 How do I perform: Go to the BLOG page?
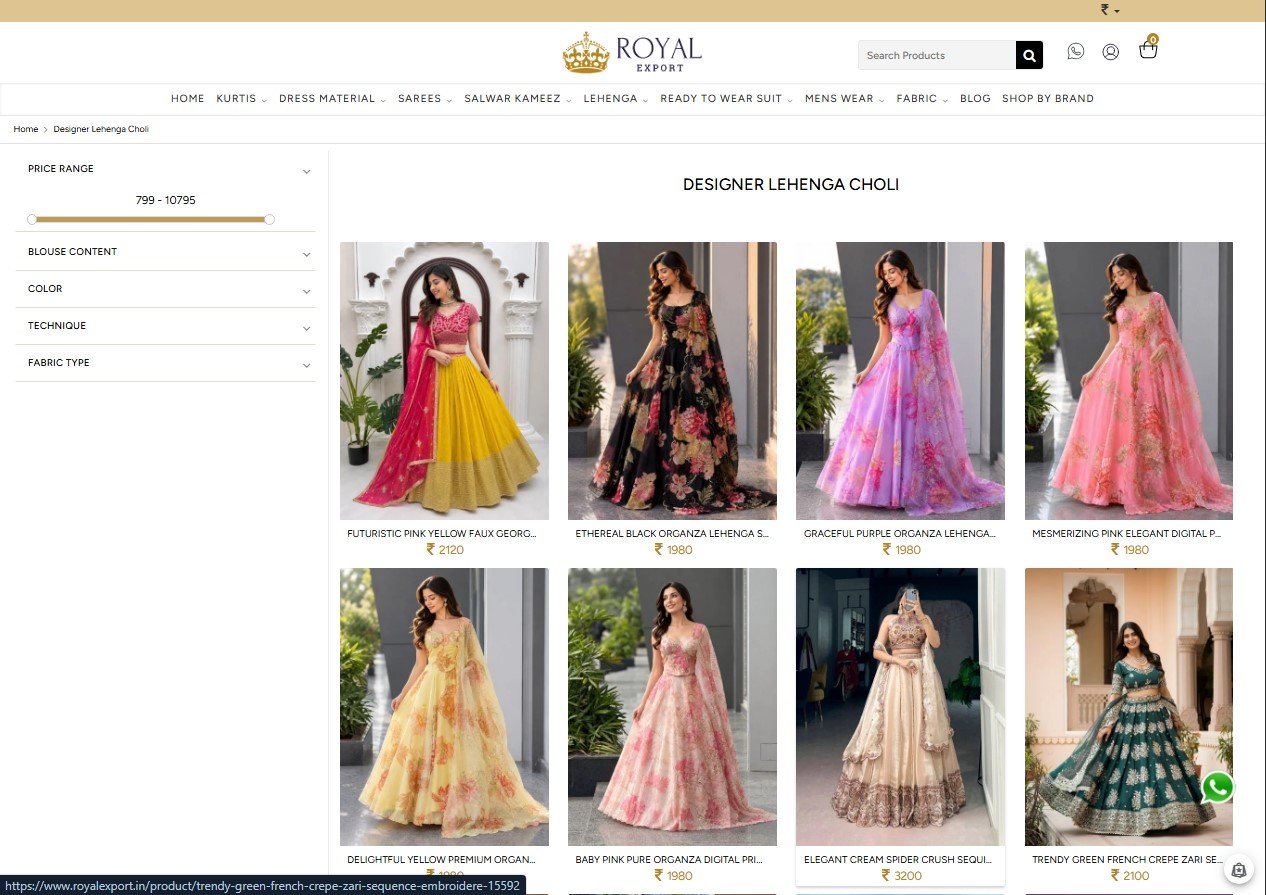click(x=975, y=99)
